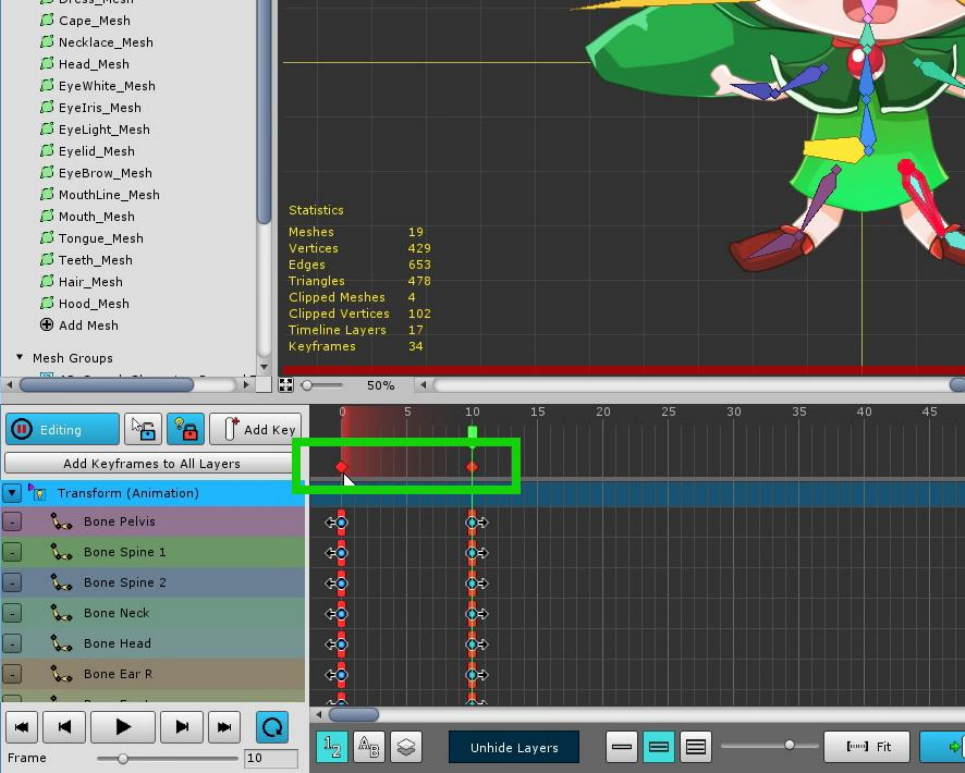Click the EyeWhite_Mesh icon
Viewport: 965px width, 773px height.
coord(47,86)
